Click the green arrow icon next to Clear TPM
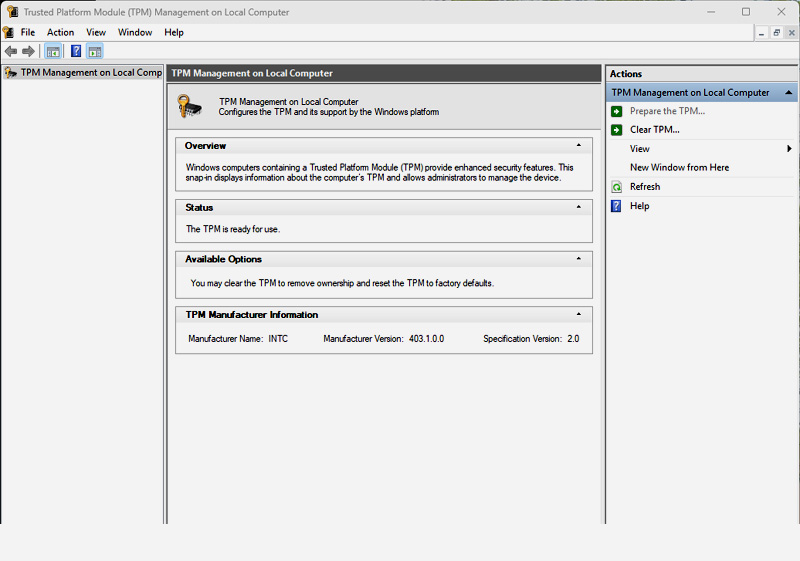 click(x=616, y=130)
